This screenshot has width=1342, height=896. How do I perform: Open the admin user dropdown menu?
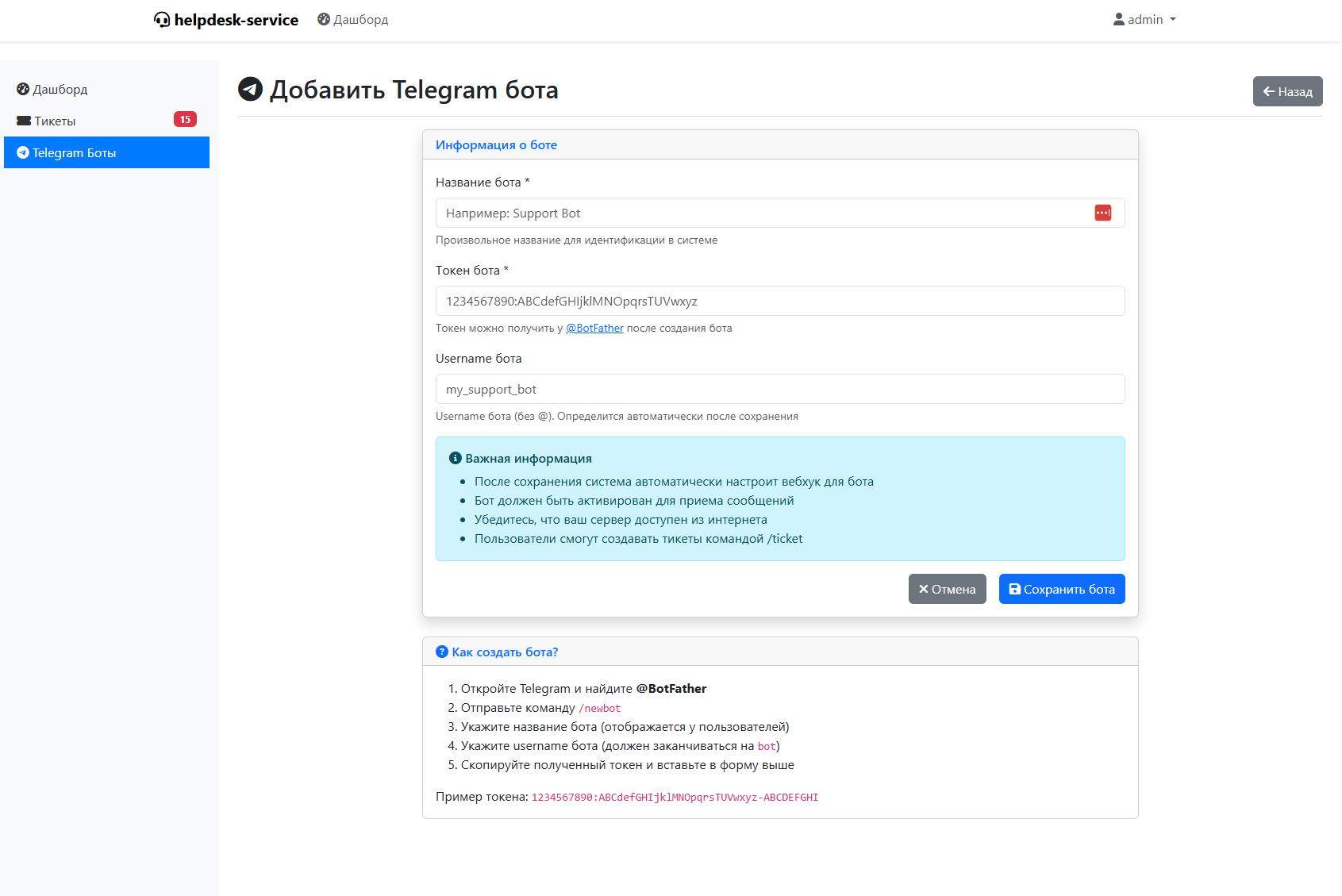point(1144,20)
